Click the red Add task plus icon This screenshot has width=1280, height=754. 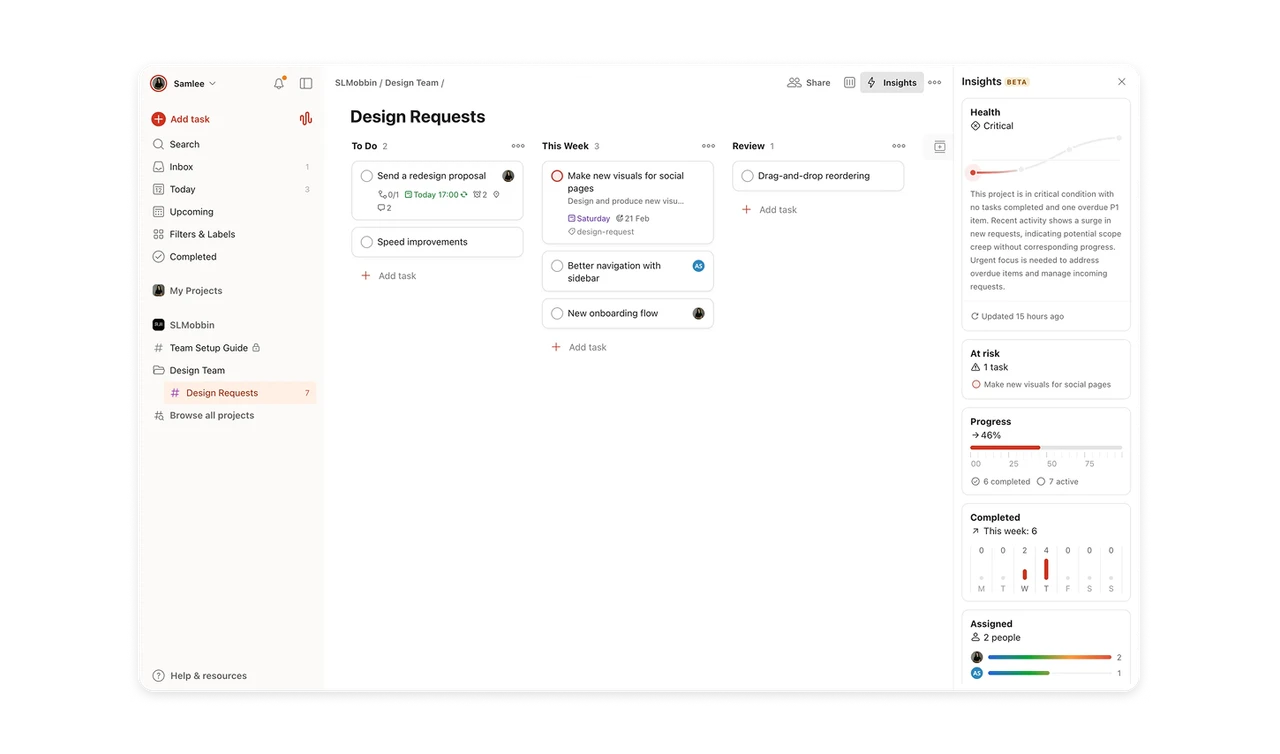click(159, 118)
